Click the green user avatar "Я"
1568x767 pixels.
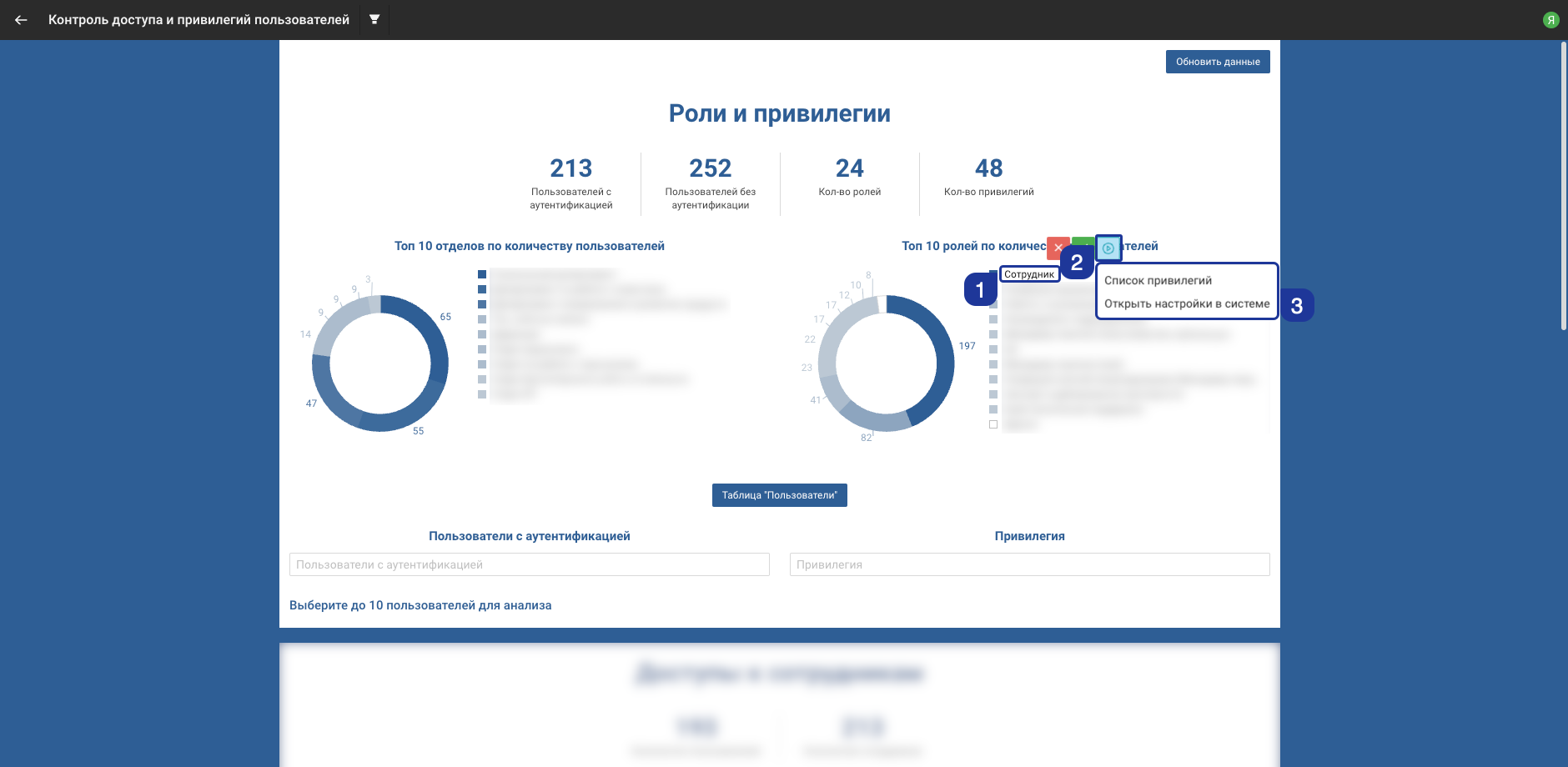click(x=1550, y=20)
